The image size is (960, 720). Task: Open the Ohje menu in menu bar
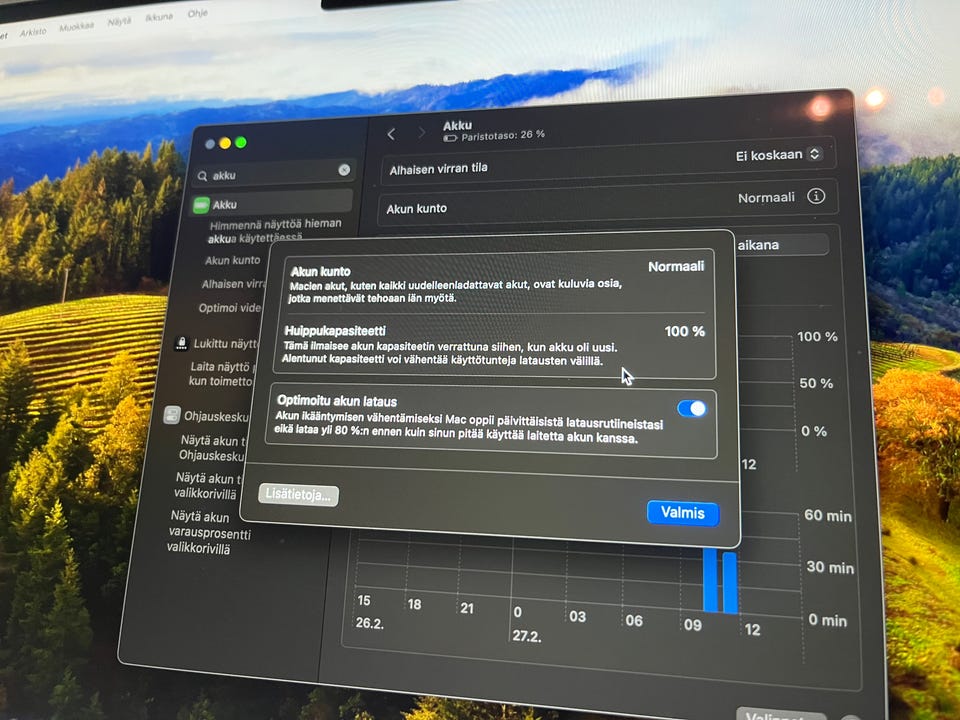pyautogui.click(x=197, y=13)
